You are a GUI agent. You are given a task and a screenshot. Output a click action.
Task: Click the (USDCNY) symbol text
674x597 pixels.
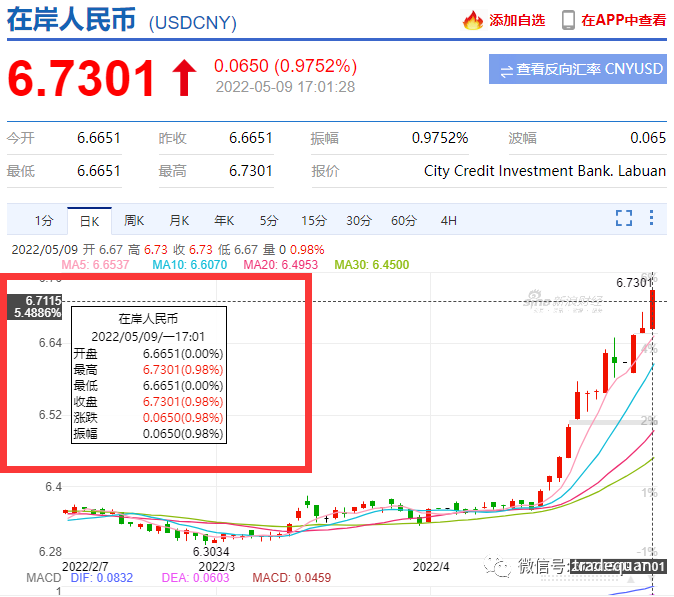click(193, 23)
